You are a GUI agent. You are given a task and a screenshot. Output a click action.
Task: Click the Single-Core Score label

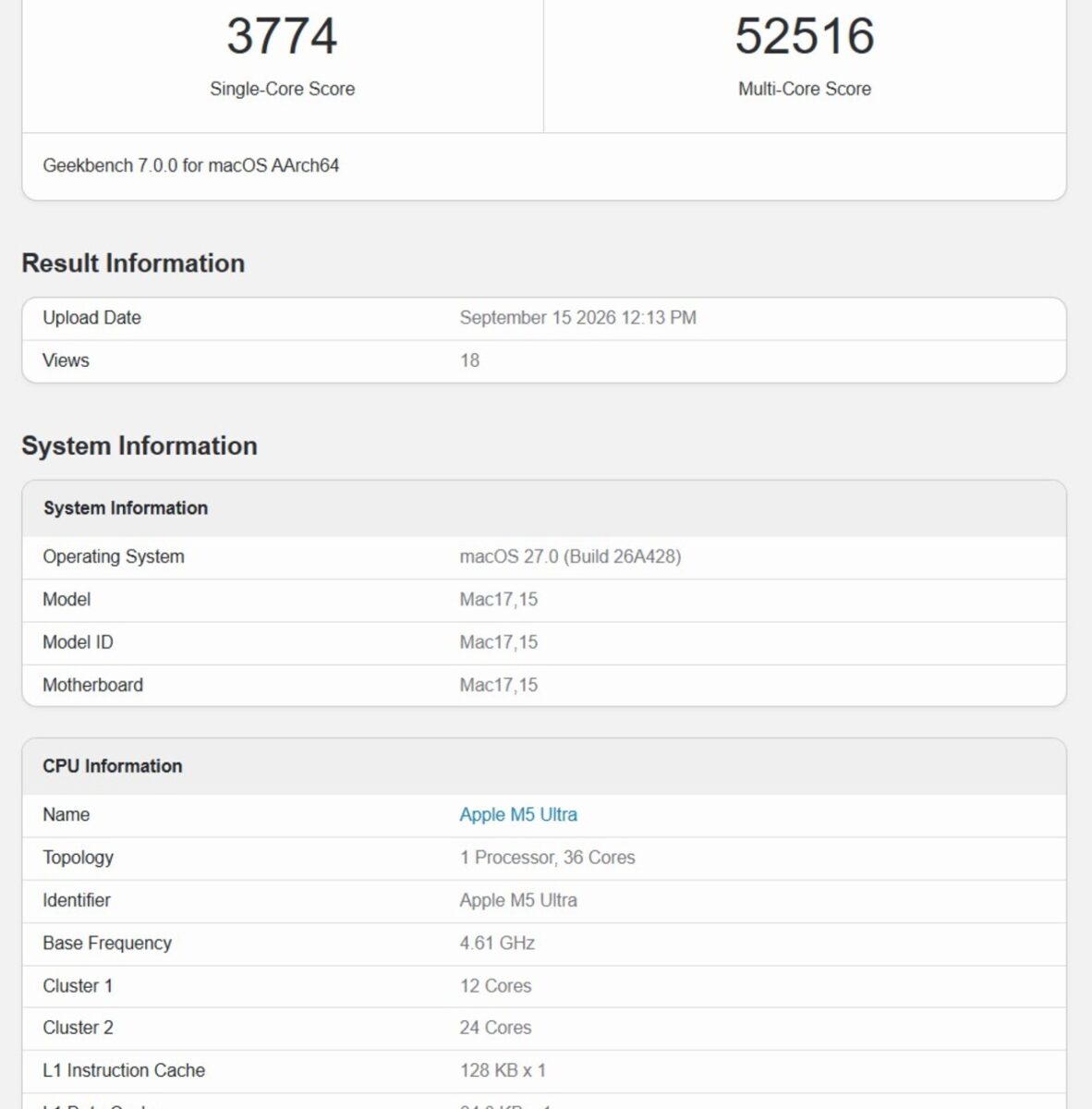282,89
